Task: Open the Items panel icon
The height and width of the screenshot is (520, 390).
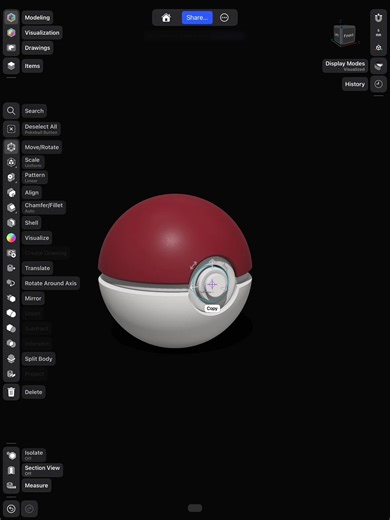Action: tap(11, 66)
